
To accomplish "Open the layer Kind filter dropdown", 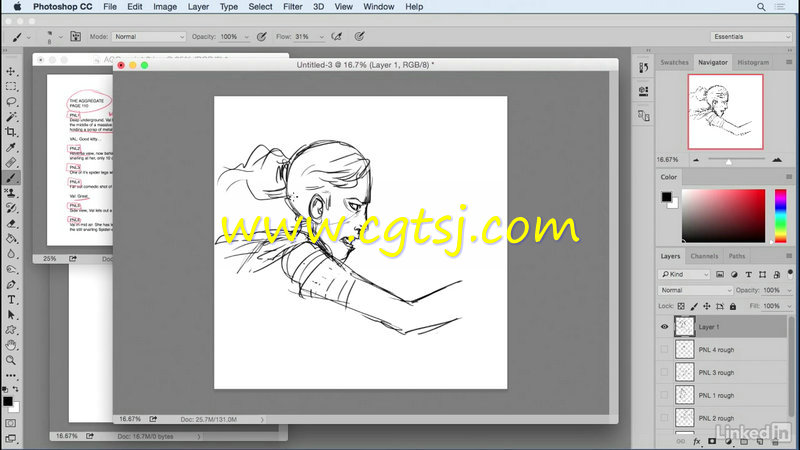I will [x=684, y=274].
